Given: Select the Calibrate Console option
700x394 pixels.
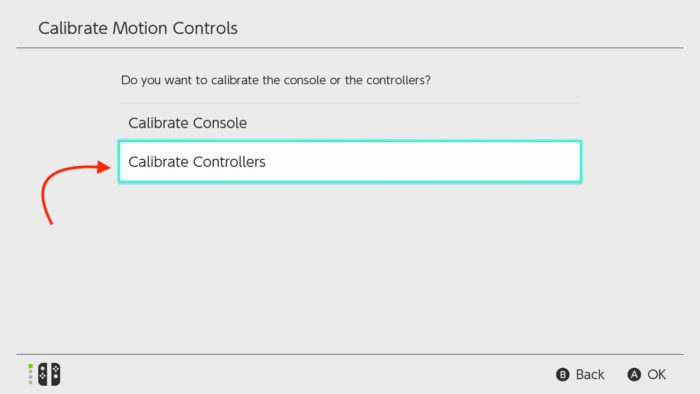Looking at the screenshot, I should coord(350,123).
